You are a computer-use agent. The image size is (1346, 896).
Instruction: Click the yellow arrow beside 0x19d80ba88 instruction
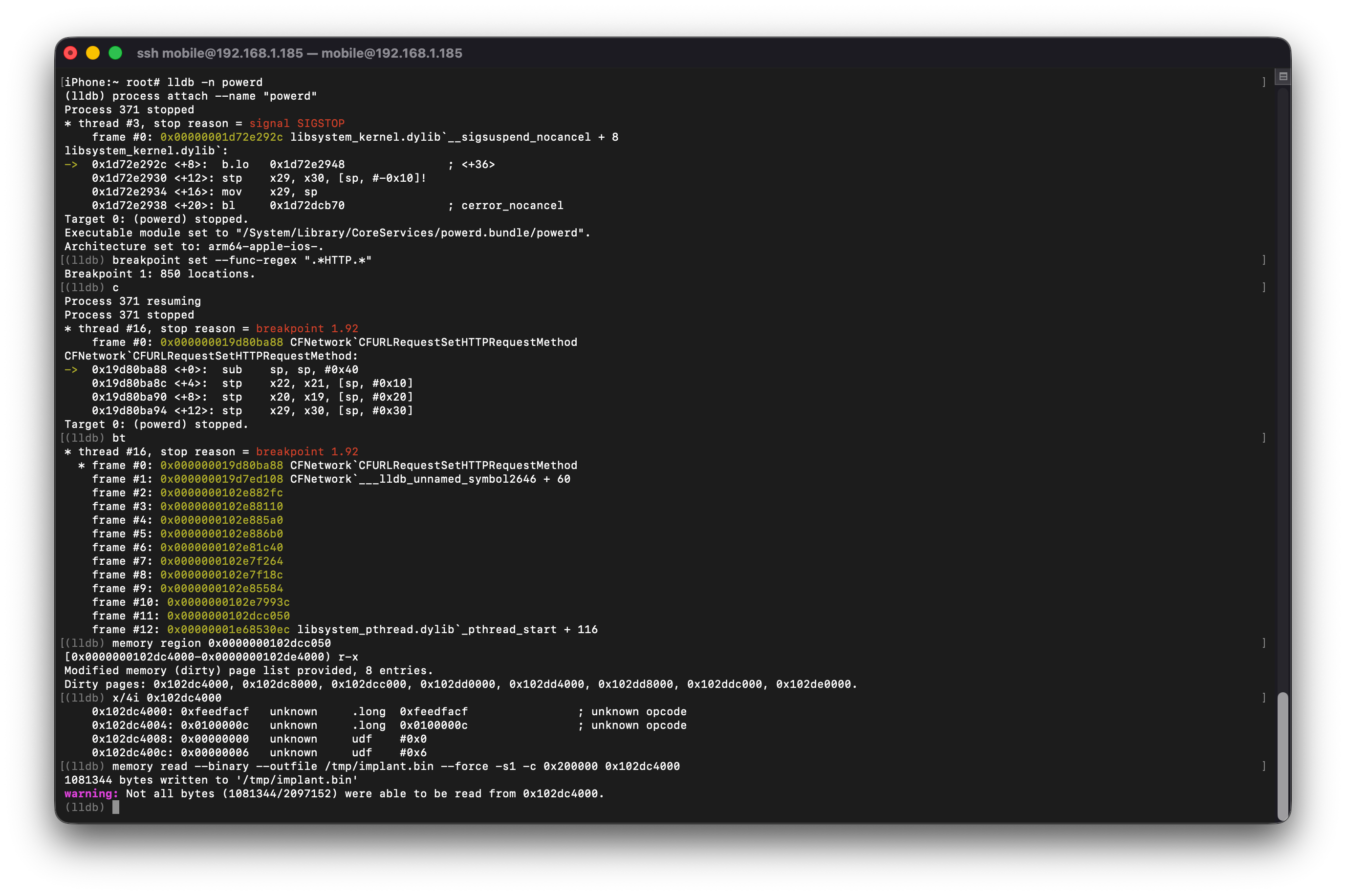[71, 370]
